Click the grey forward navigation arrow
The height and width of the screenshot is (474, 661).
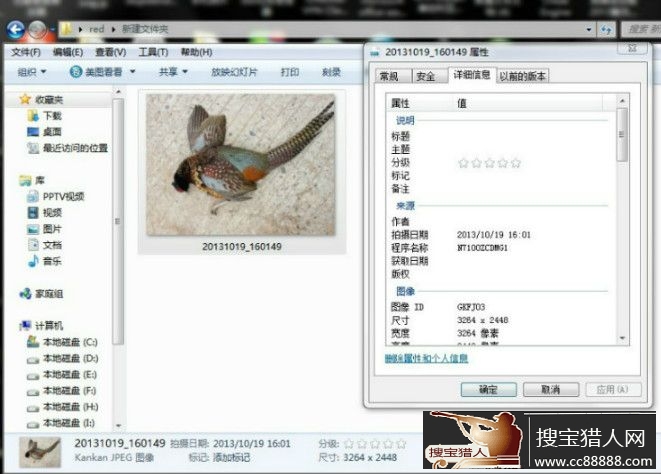pos(37,30)
